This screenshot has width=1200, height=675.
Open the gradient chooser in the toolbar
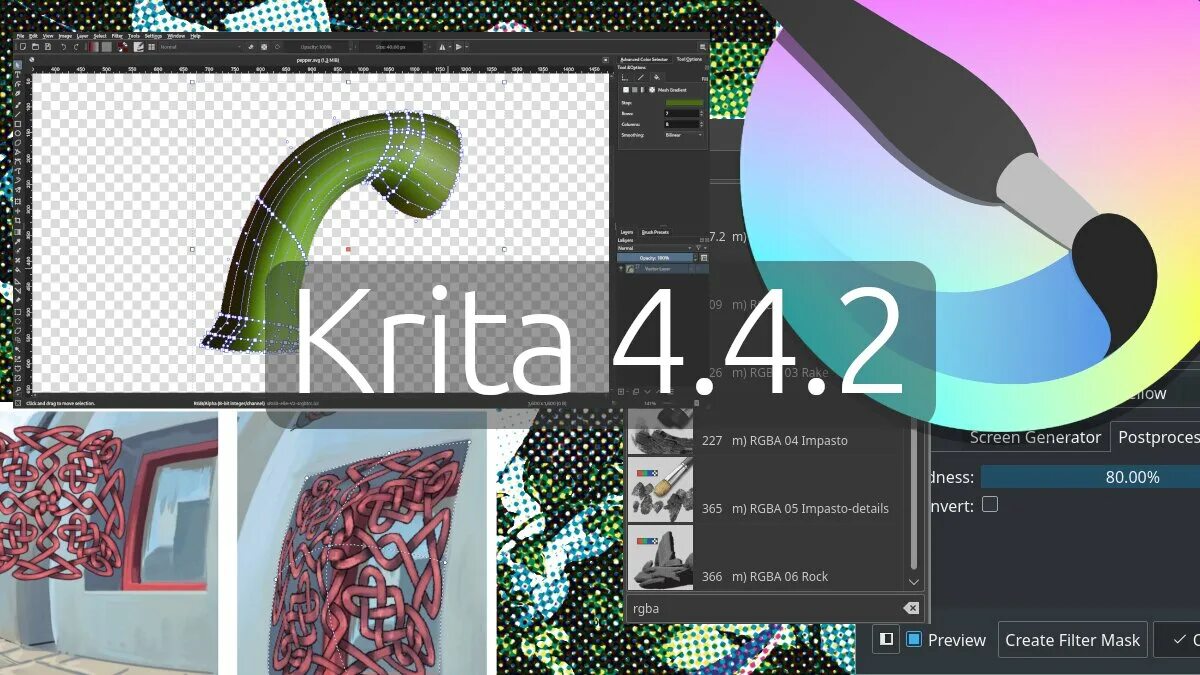pyautogui.click(x=92, y=47)
